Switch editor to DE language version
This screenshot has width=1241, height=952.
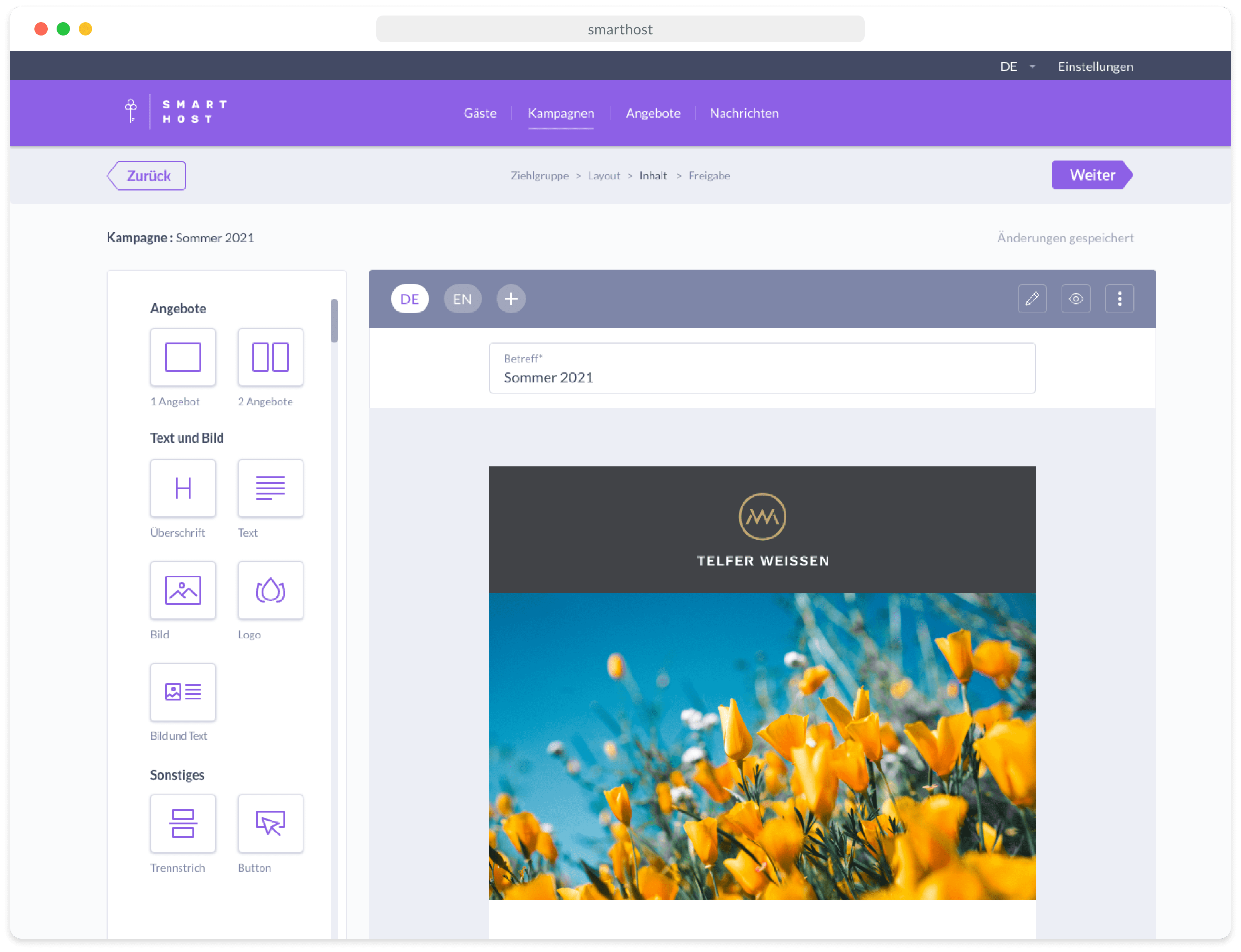click(x=409, y=298)
